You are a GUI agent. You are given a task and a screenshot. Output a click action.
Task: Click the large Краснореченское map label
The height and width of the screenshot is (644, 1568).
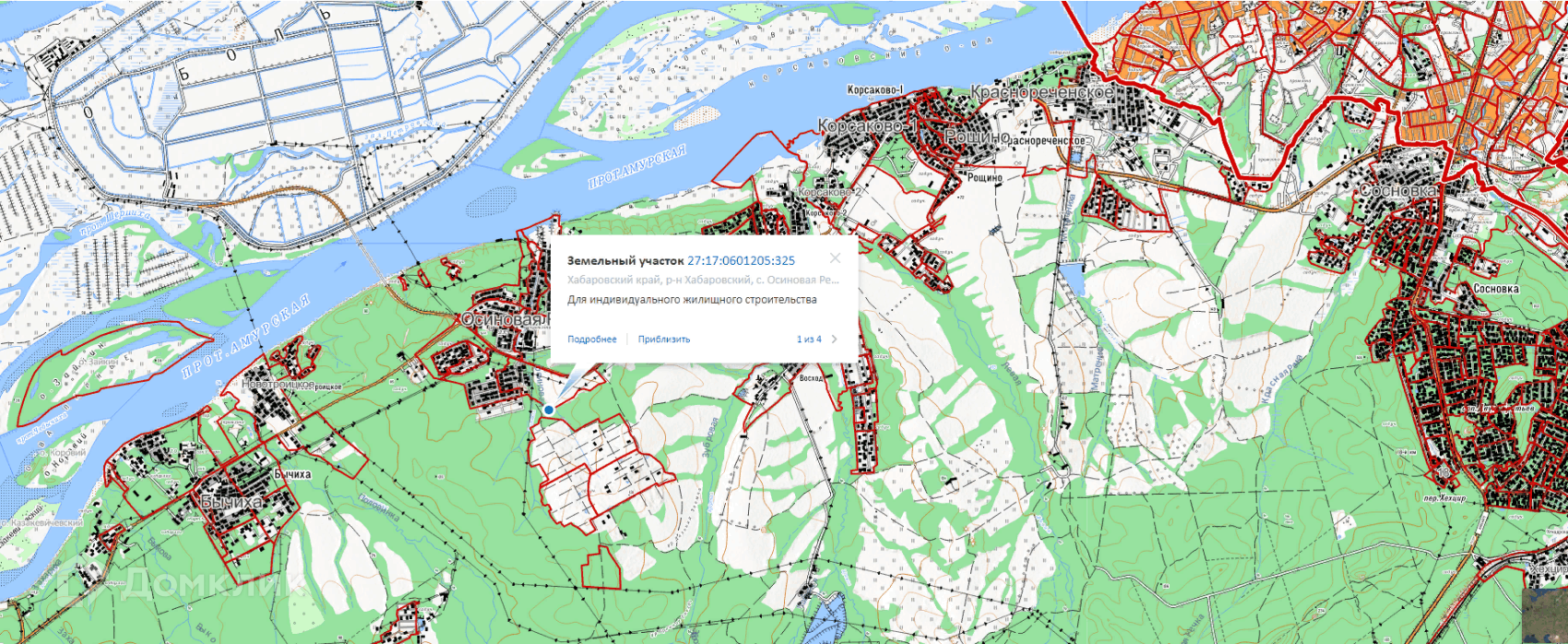(1042, 93)
